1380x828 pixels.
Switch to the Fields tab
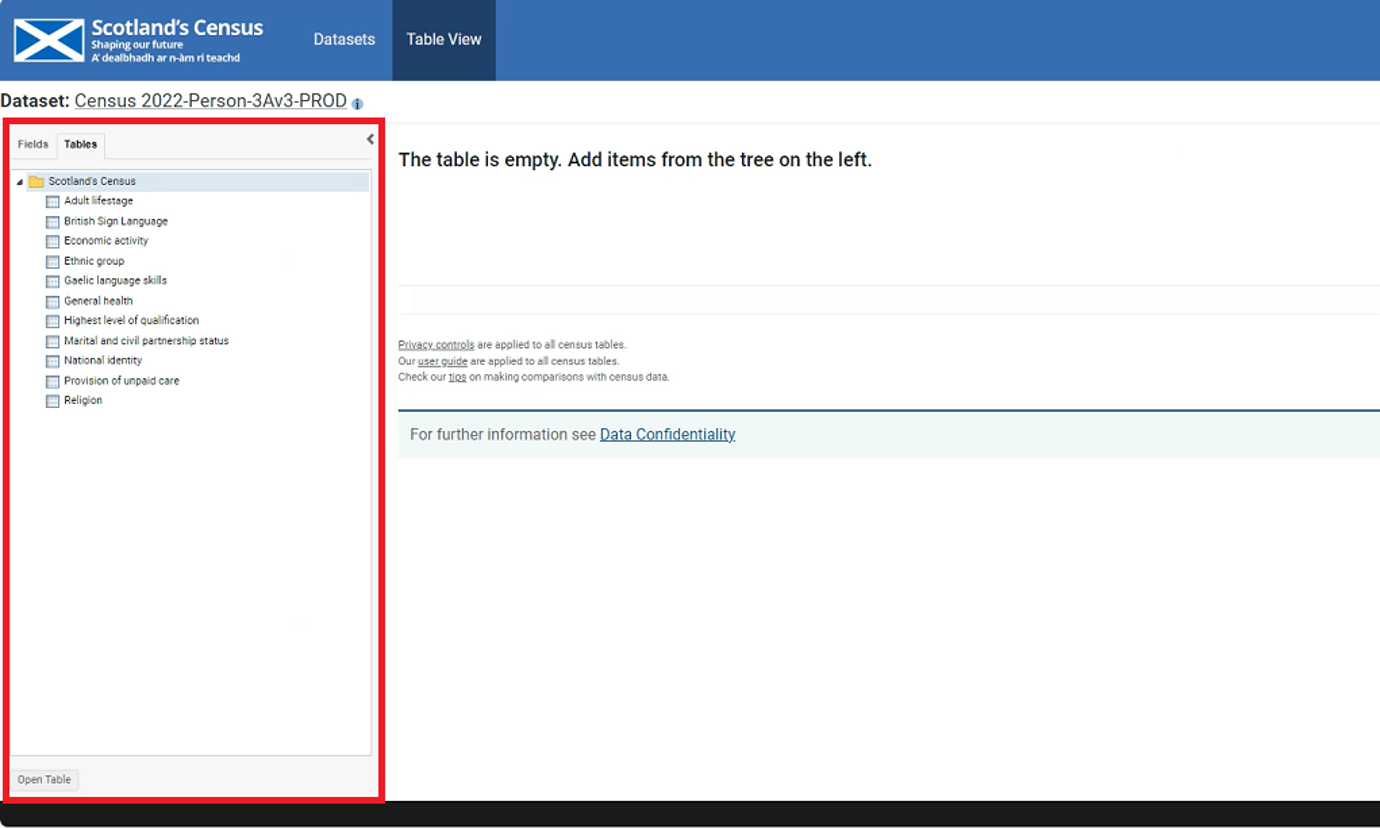pyautogui.click(x=33, y=145)
